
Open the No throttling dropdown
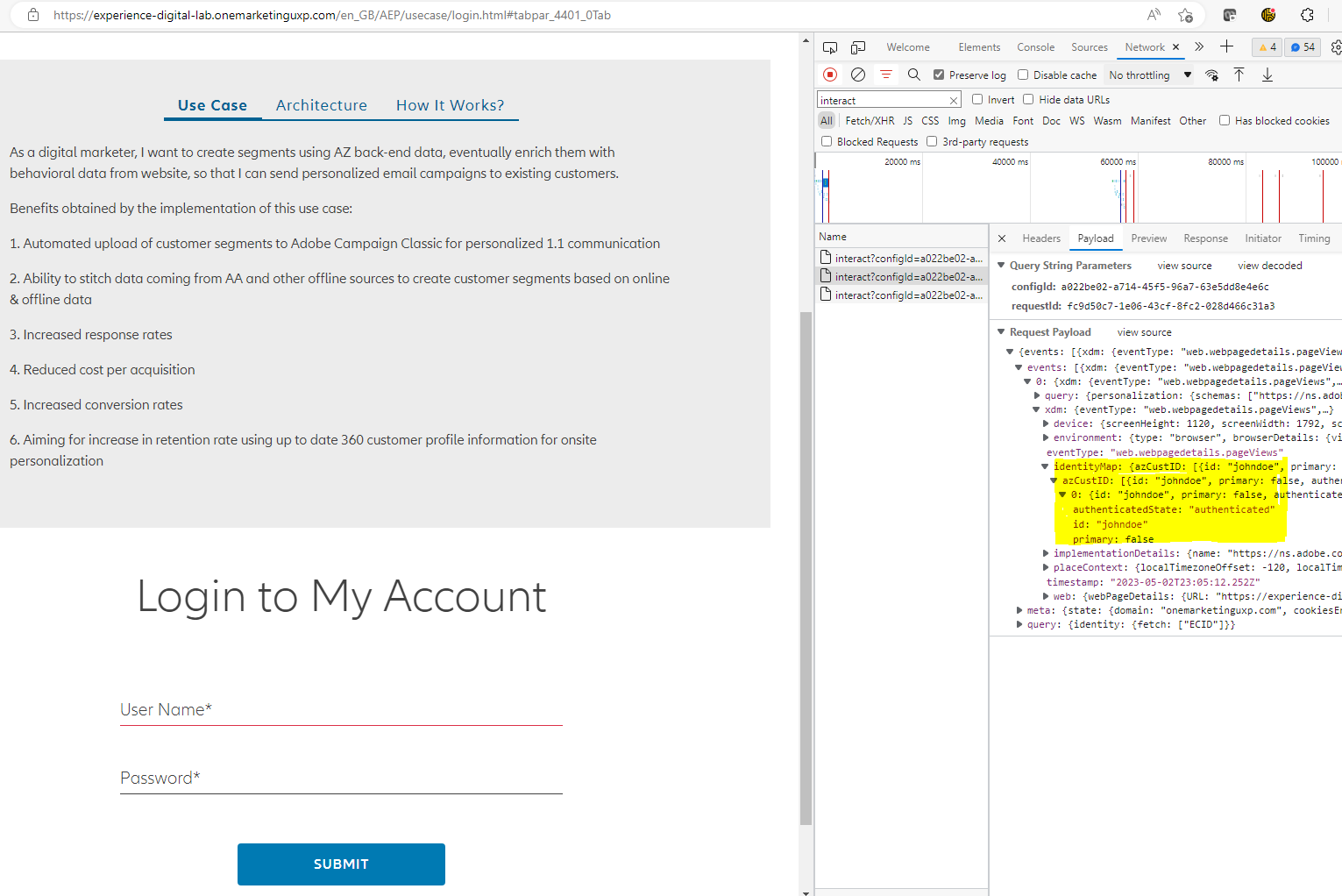coord(1149,75)
